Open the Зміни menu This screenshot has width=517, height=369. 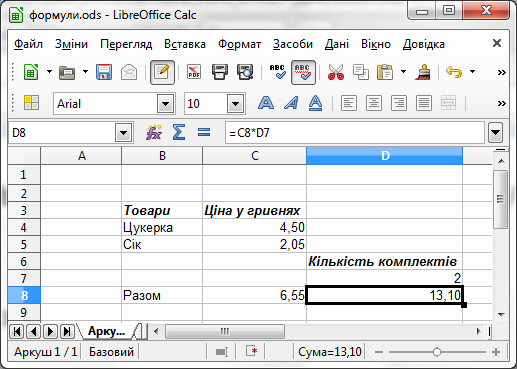click(71, 44)
